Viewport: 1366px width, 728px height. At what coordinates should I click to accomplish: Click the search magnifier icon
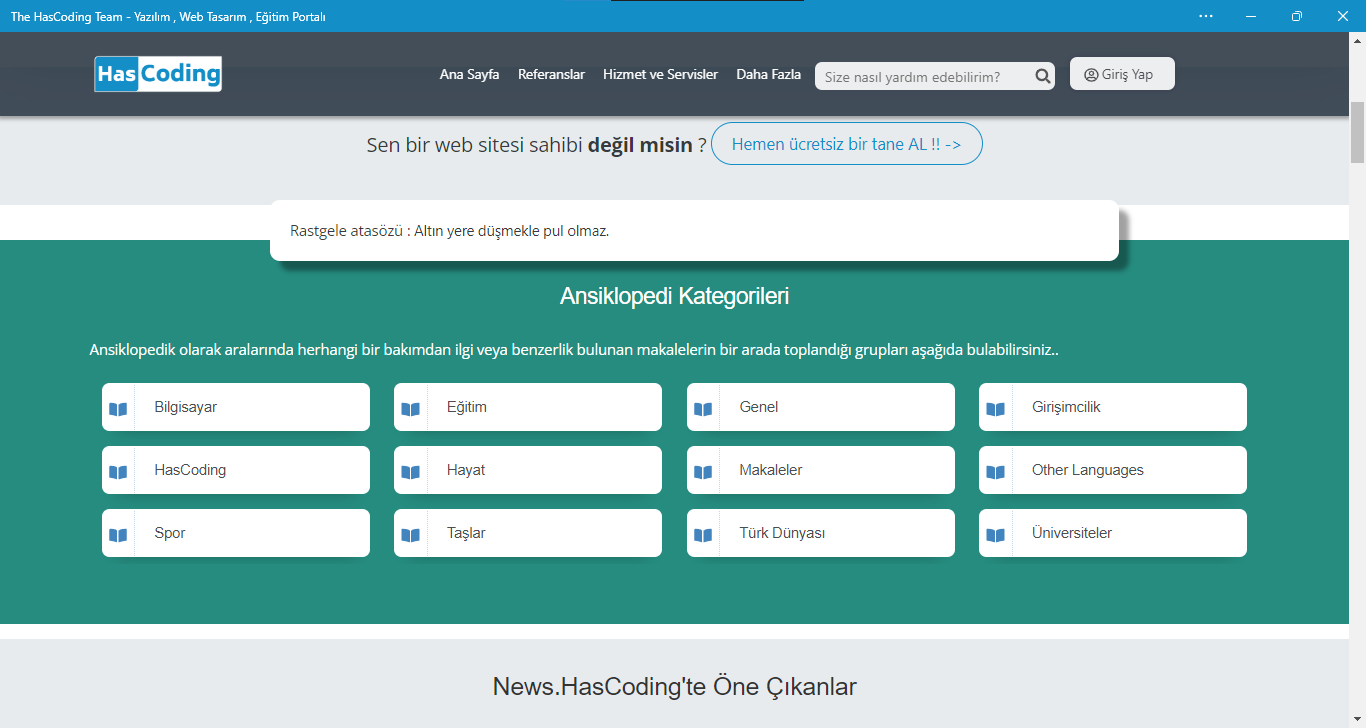pos(1042,76)
